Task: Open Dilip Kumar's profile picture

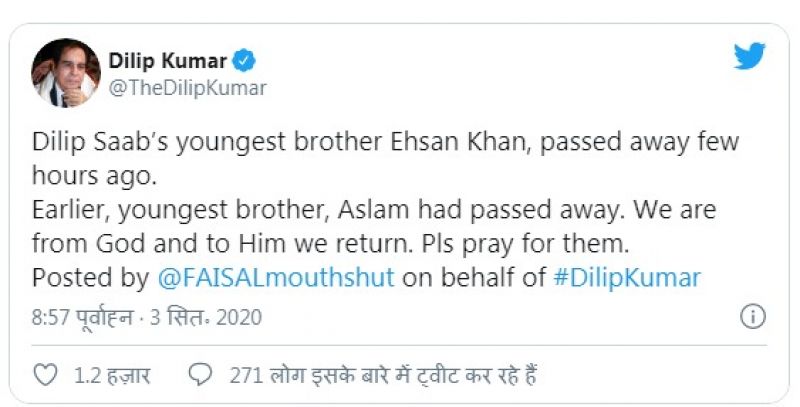Action: (66, 73)
